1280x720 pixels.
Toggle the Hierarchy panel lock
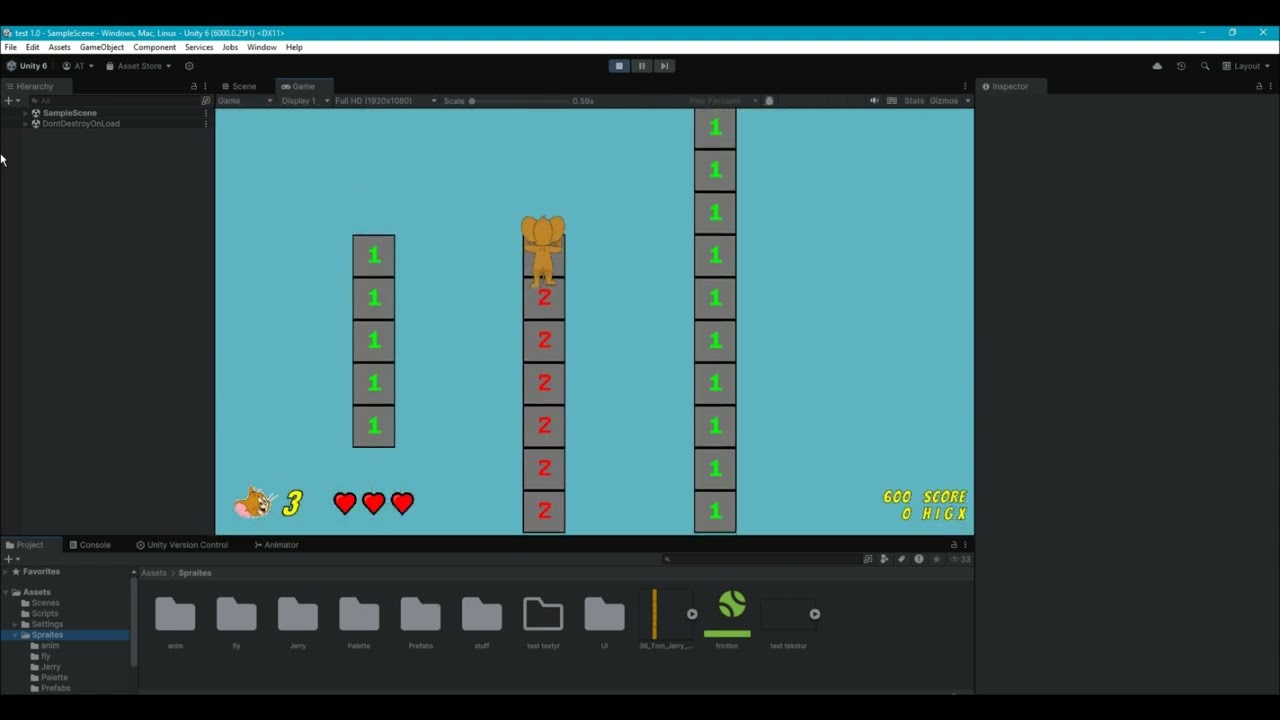(x=194, y=86)
